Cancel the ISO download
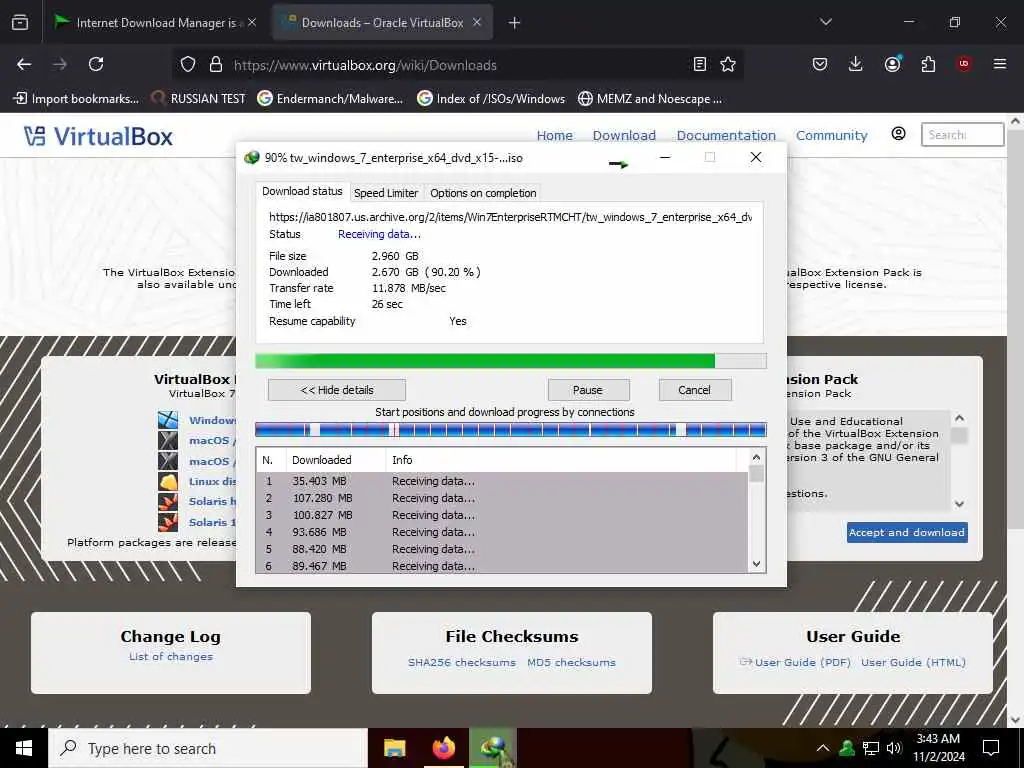This screenshot has height=768, width=1024. pyautogui.click(x=695, y=390)
